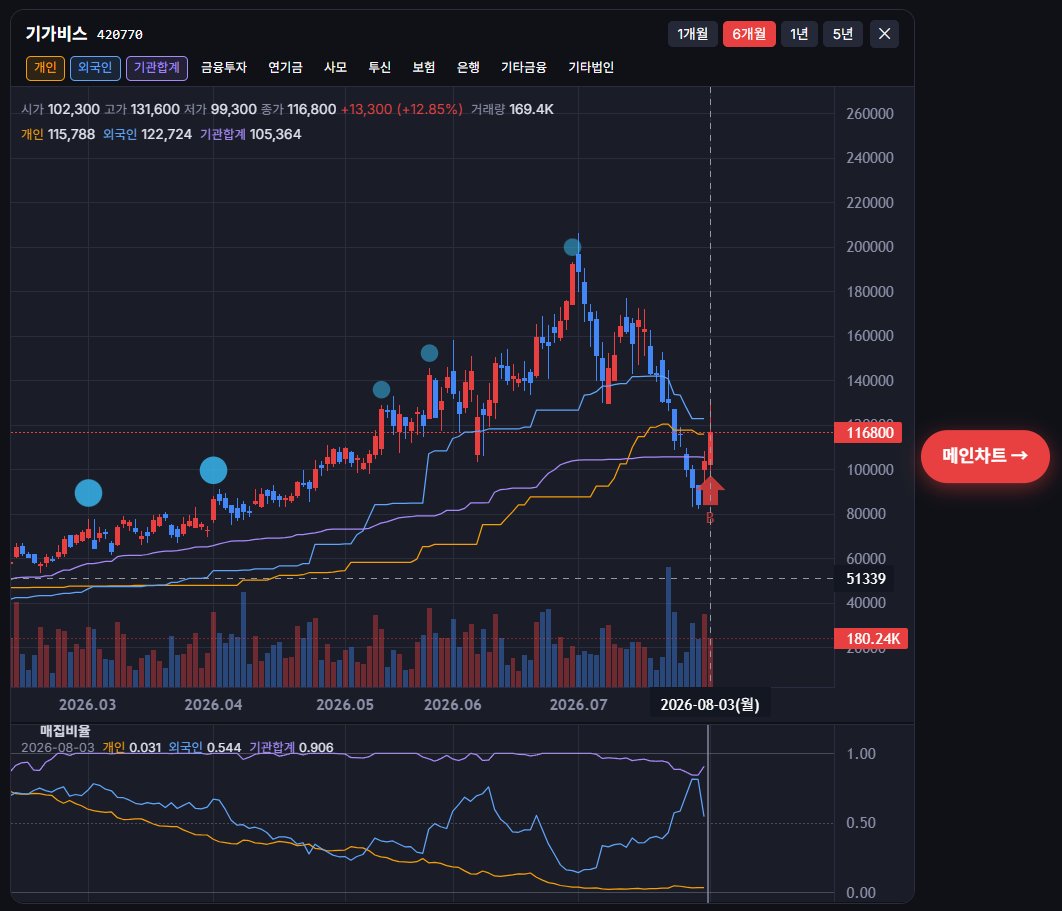The height and width of the screenshot is (911, 1062).
Task: Click the 51339 crosshair price label
Action: (x=865, y=578)
